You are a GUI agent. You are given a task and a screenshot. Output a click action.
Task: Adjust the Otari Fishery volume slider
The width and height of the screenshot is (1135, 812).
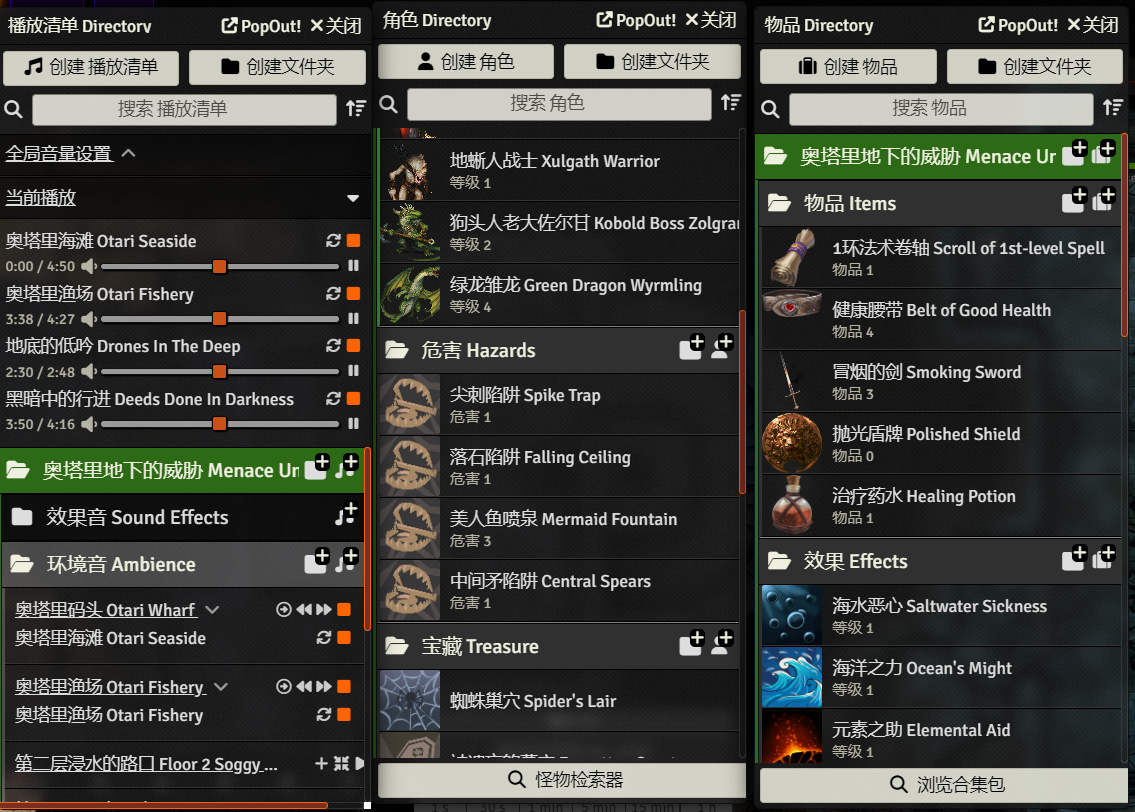(220, 319)
